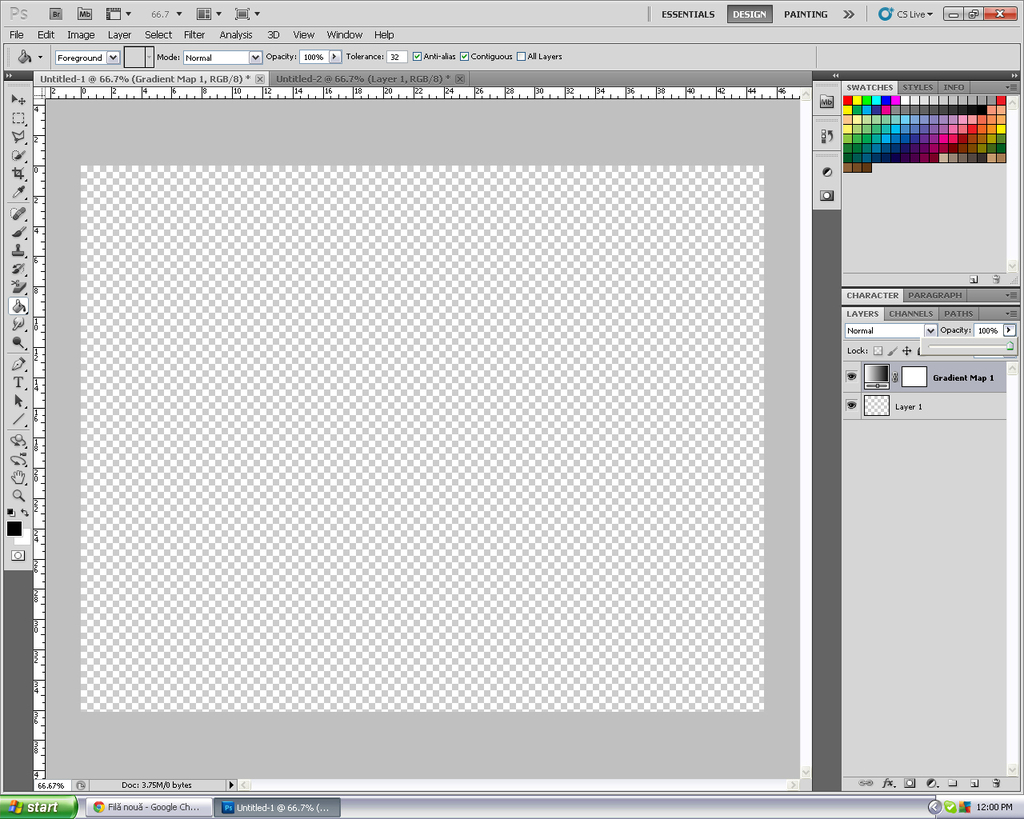Select the Horizontal Type tool
Screen dimensions: 1024x819
[x=18, y=382]
